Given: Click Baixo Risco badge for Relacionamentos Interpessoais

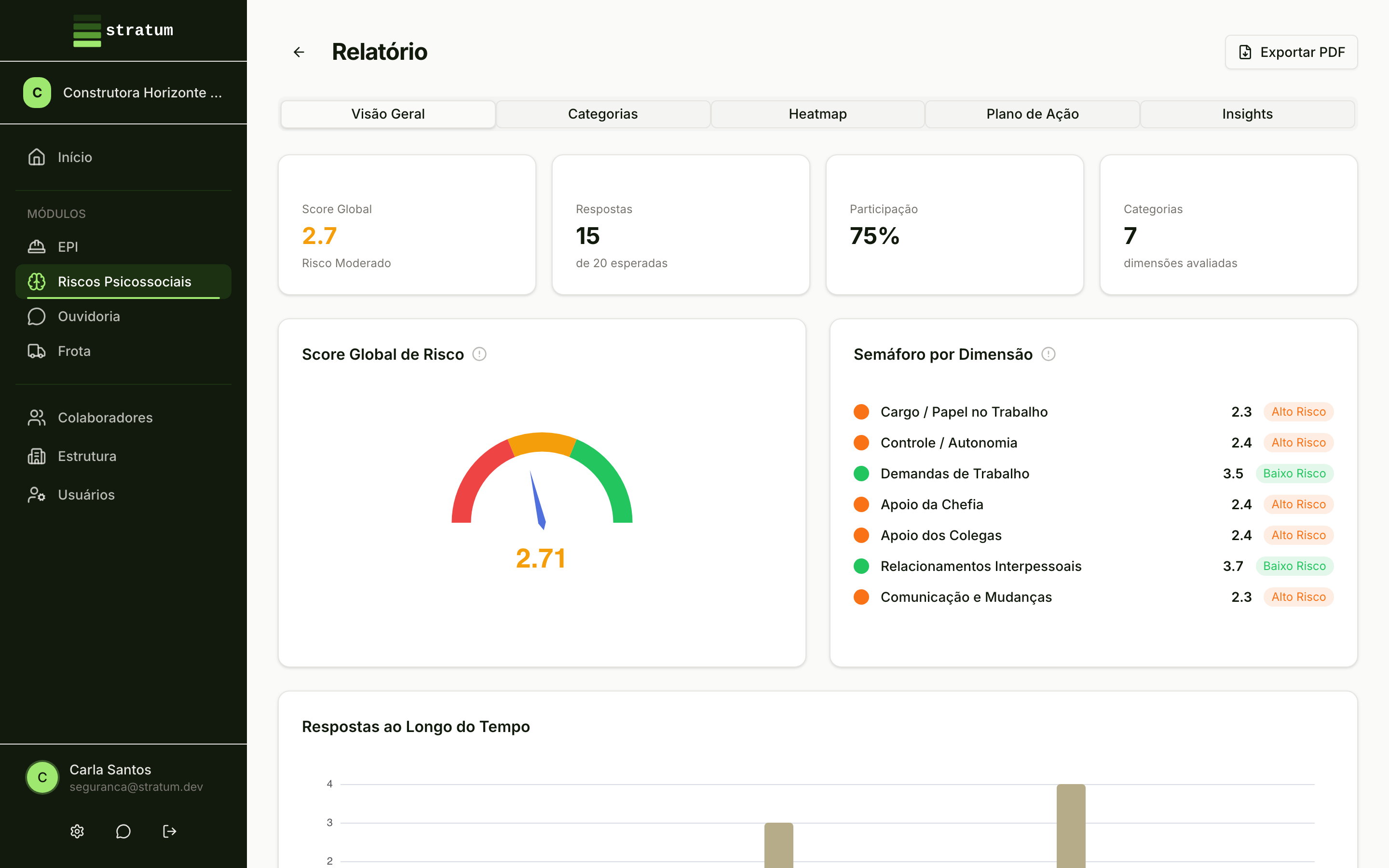Looking at the screenshot, I should [x=1294, y=566].
